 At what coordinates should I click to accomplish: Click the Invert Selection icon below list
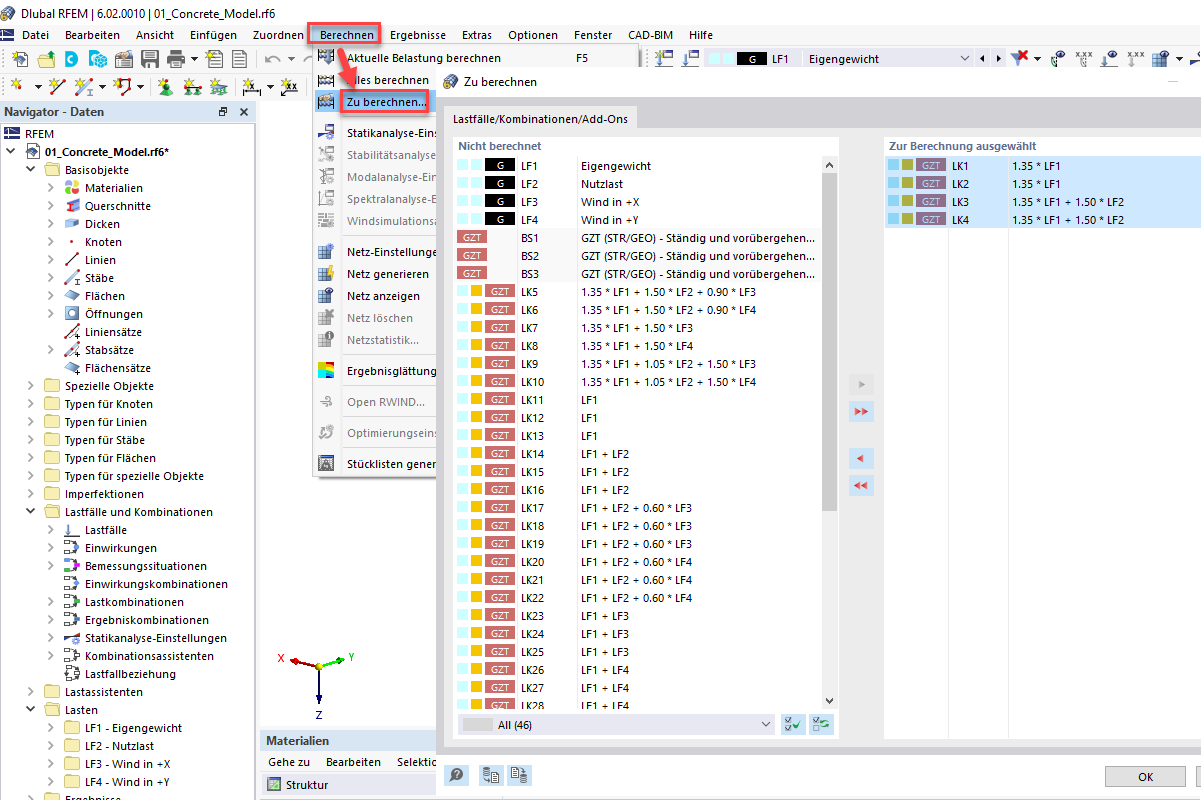822,724
